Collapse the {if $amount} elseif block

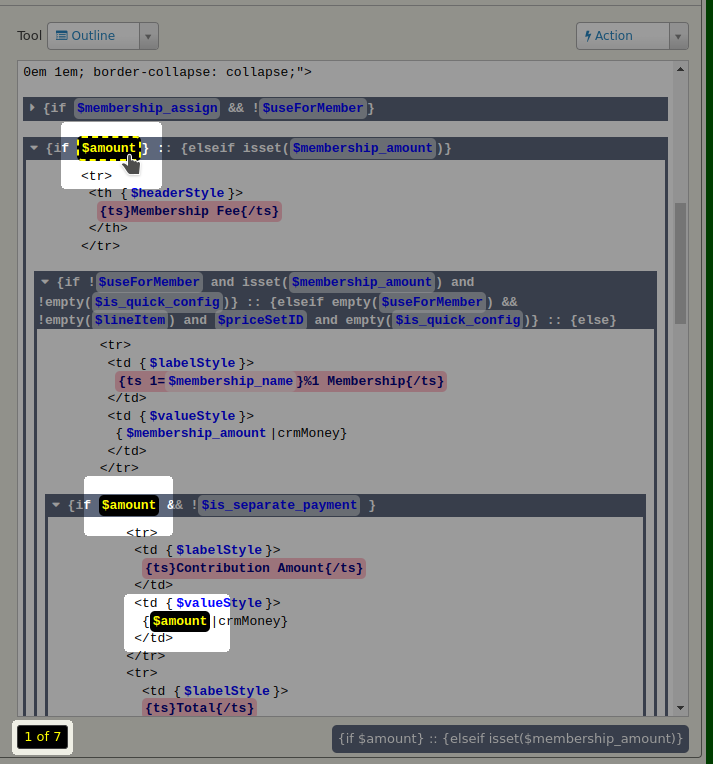34,149
